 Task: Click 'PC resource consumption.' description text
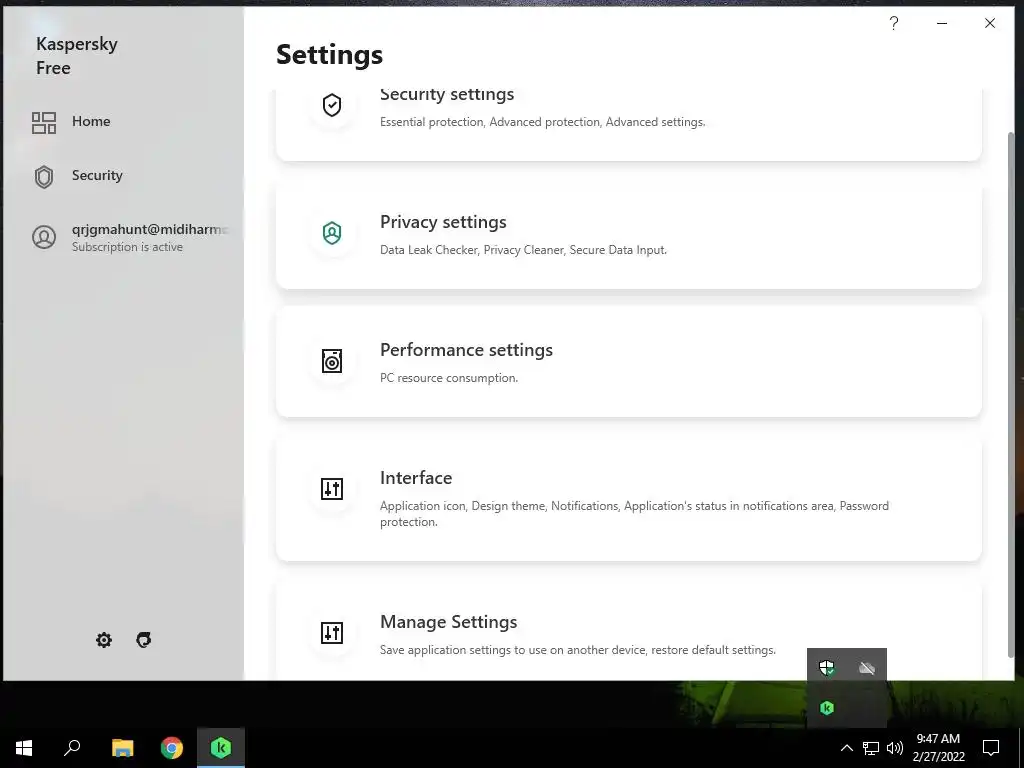tap(449, 378)
